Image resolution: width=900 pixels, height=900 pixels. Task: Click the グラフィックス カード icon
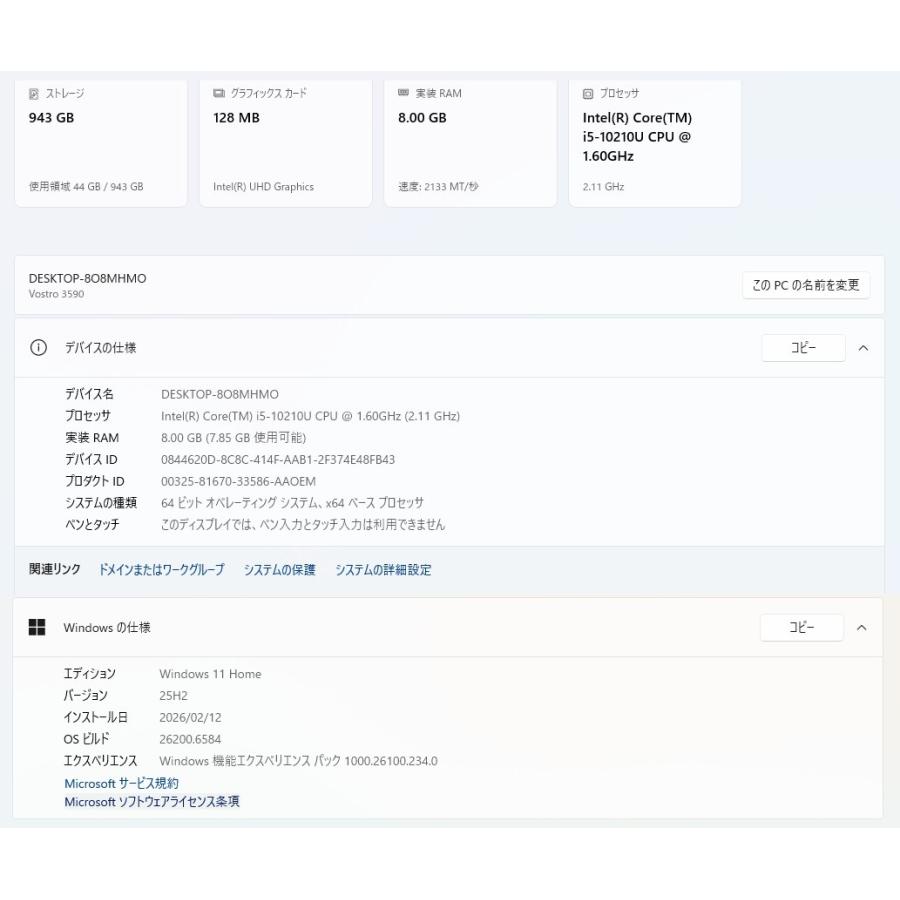(x=219, y=93)
